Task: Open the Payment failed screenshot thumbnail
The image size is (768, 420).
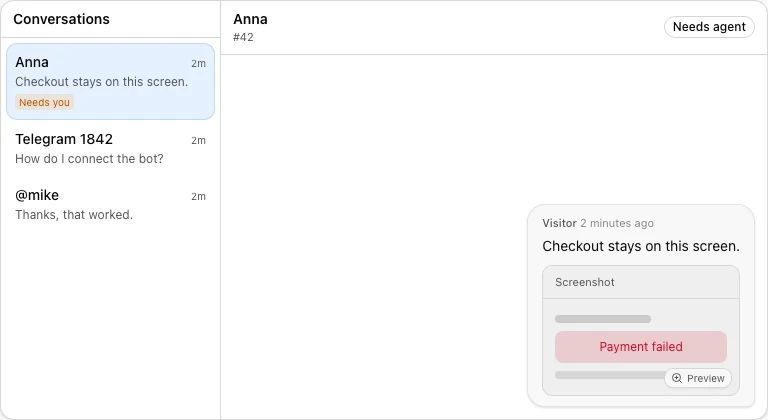Action: (x=641, y=330)
